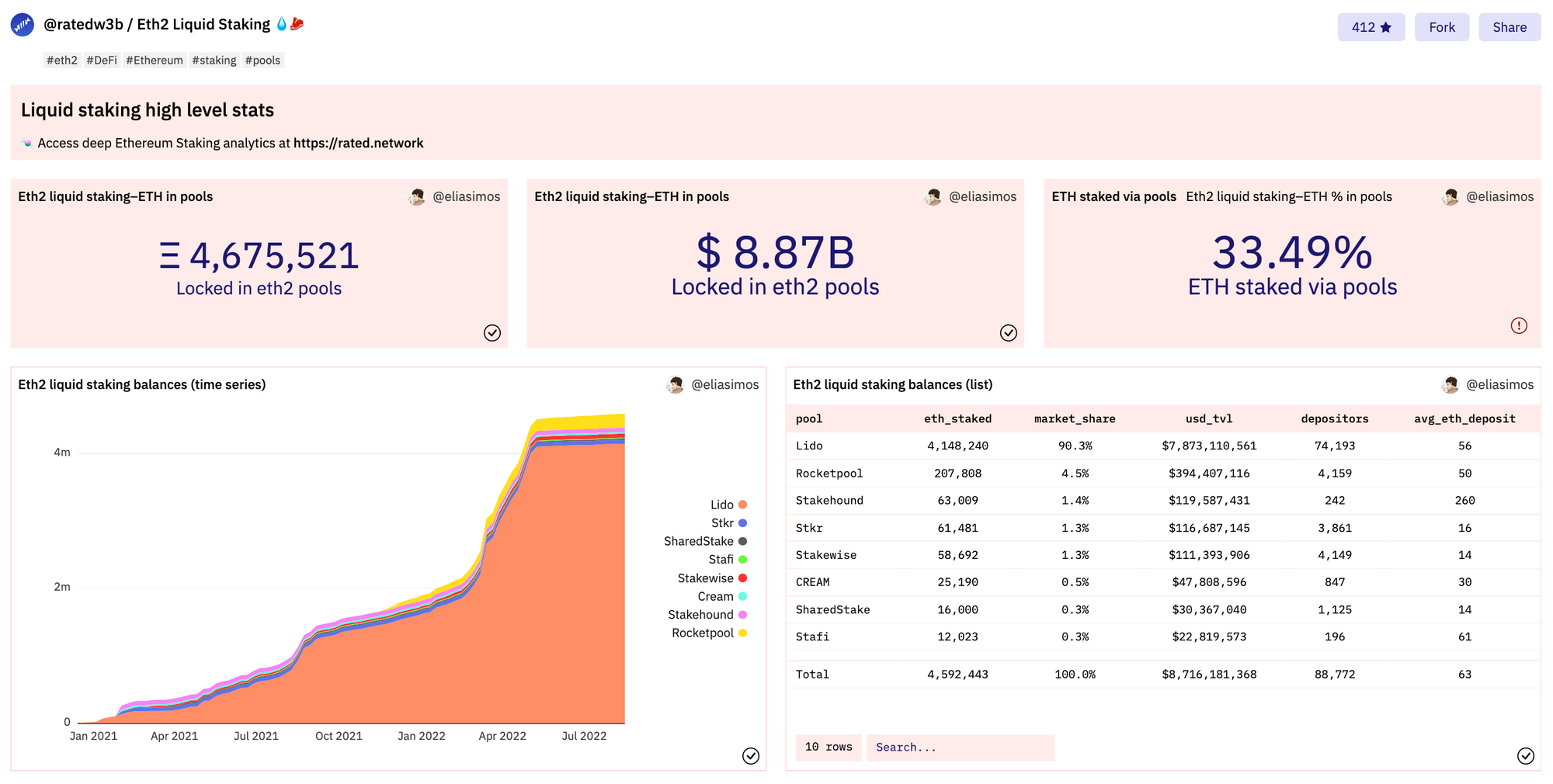This screenshot has height=784, width=1553.
Task: Select Stakewise pool name in table
Action: pos(826,555)
